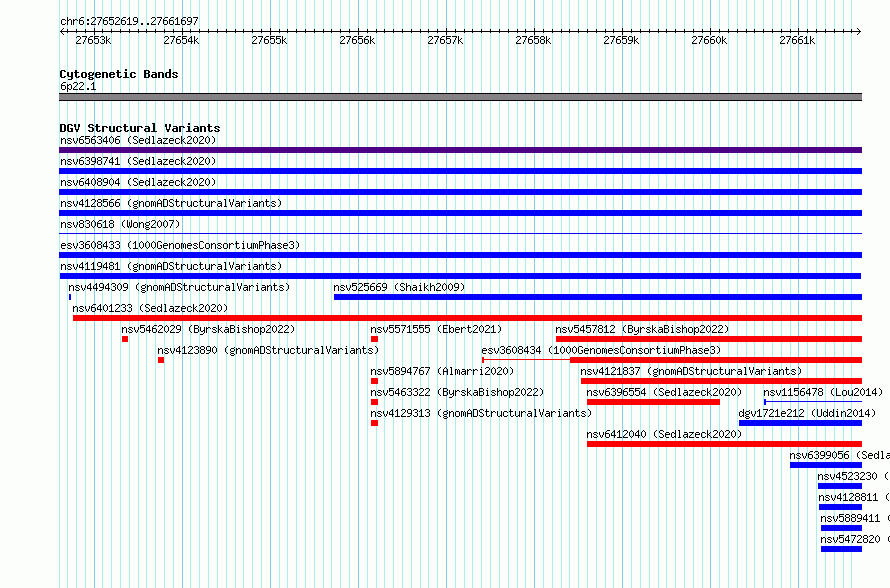Select the blue bar under dgv1721e212
Image resolution: width=890 pixels, height=588 pixels.
800,423
